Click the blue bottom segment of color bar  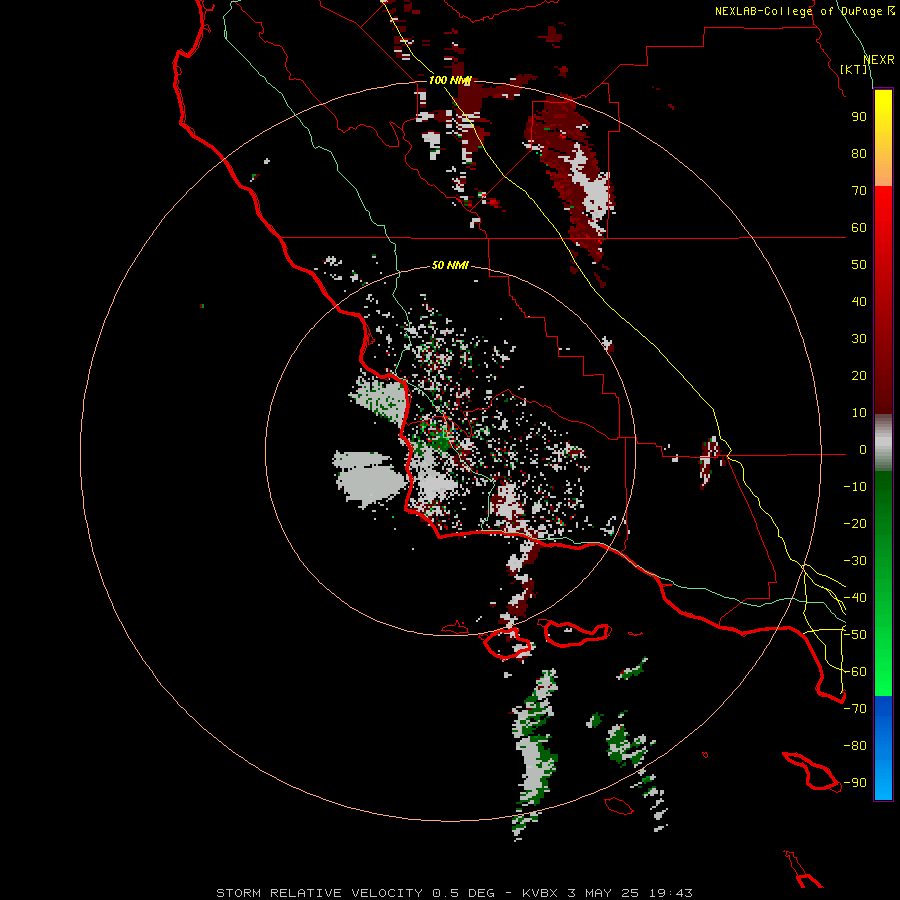[x=883, y=748]
